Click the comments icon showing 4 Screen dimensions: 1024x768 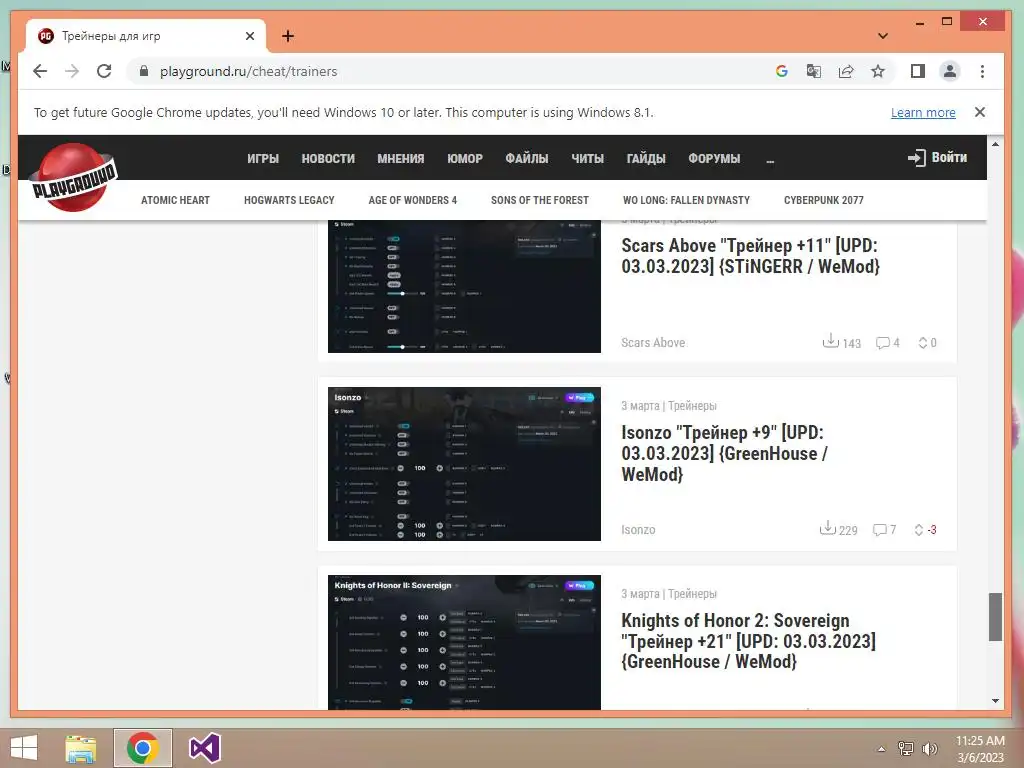[x=882, y=343]
